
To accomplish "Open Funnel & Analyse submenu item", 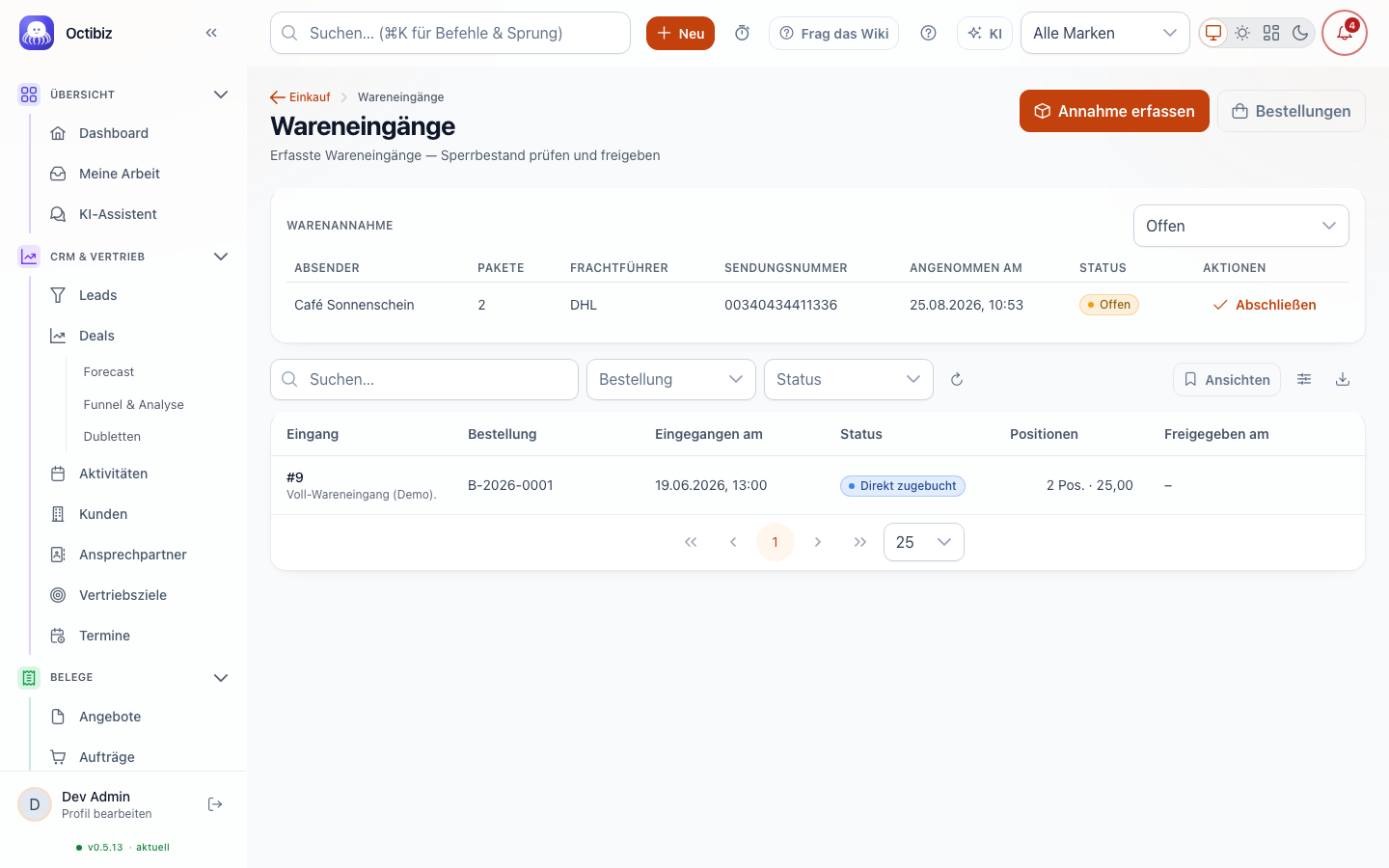I will (133, 404).
